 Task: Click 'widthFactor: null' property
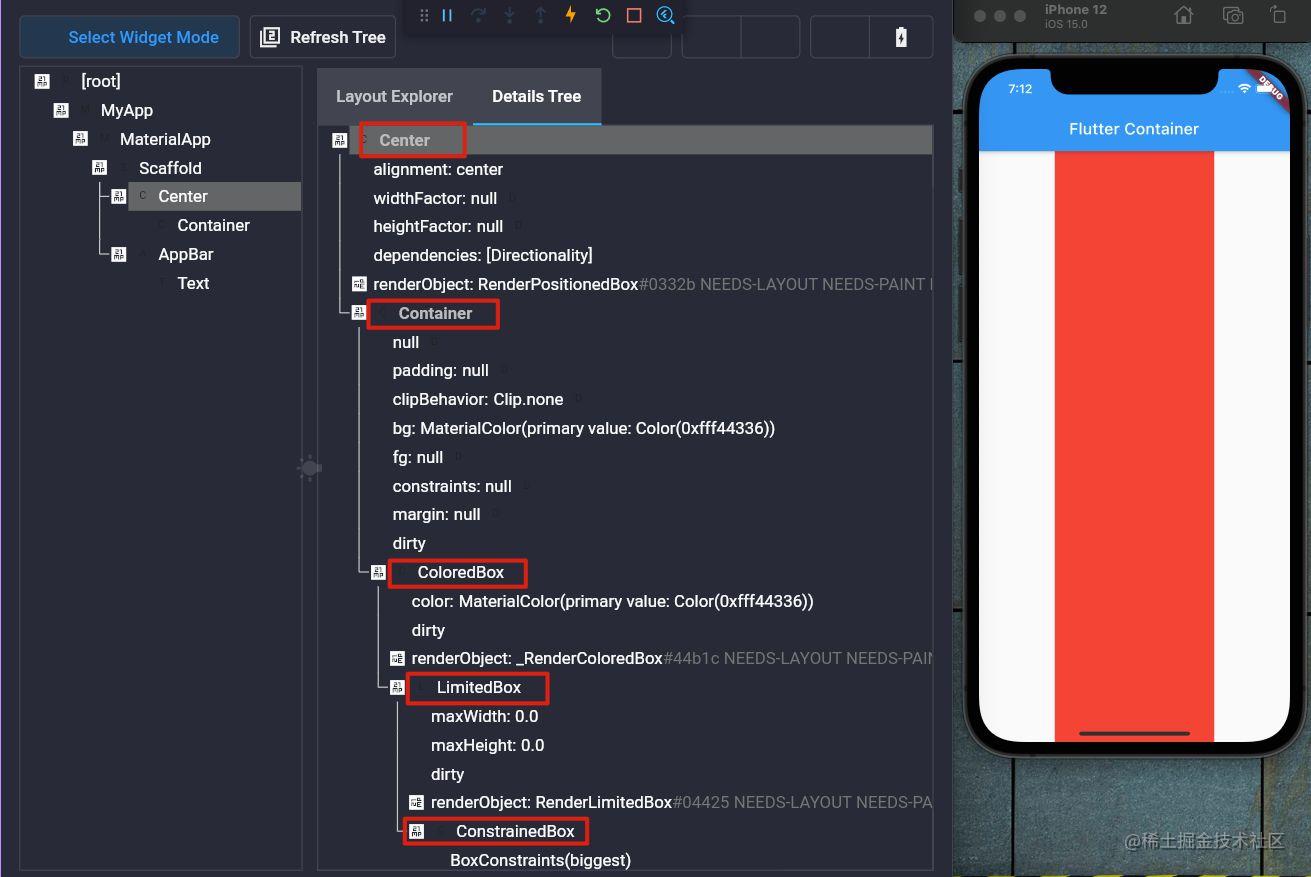[435, 198]
